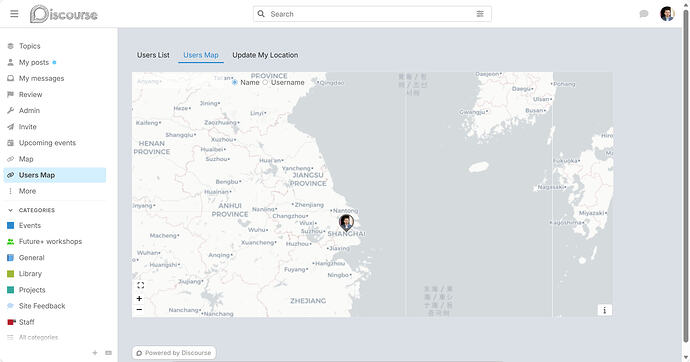Click the Topics icon in sidebar
Image resolution: width=690 pixels, height=362 pixels.
[x=11, y=46]
